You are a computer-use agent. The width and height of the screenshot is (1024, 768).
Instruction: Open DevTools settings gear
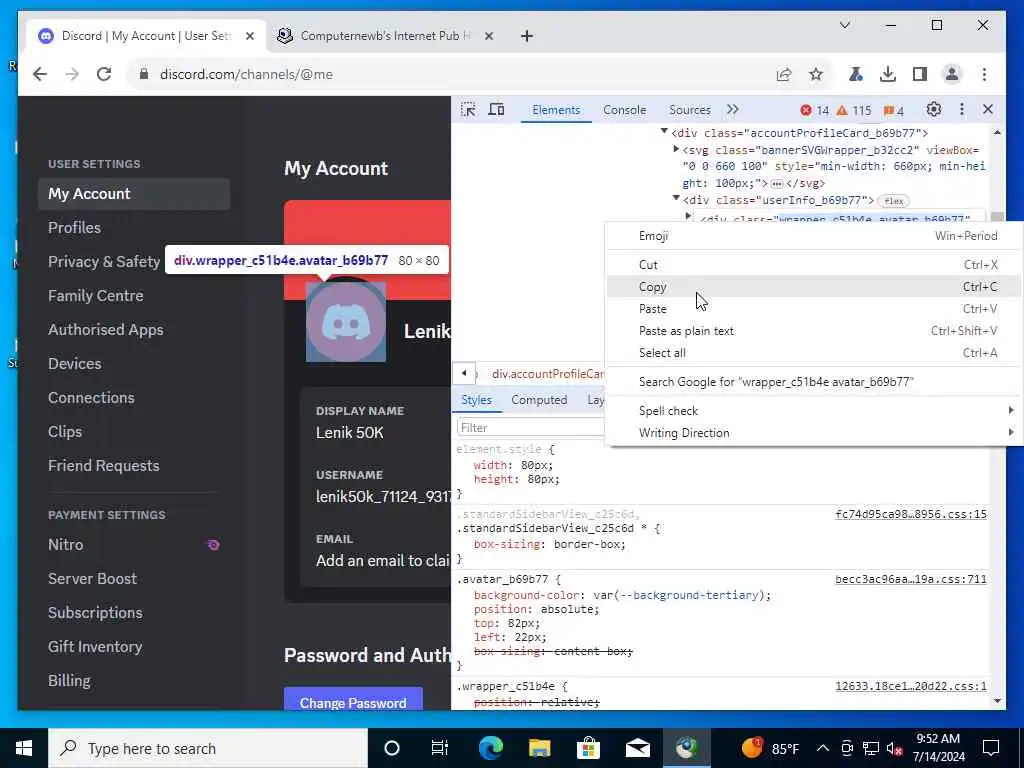(x=934, y=110)
